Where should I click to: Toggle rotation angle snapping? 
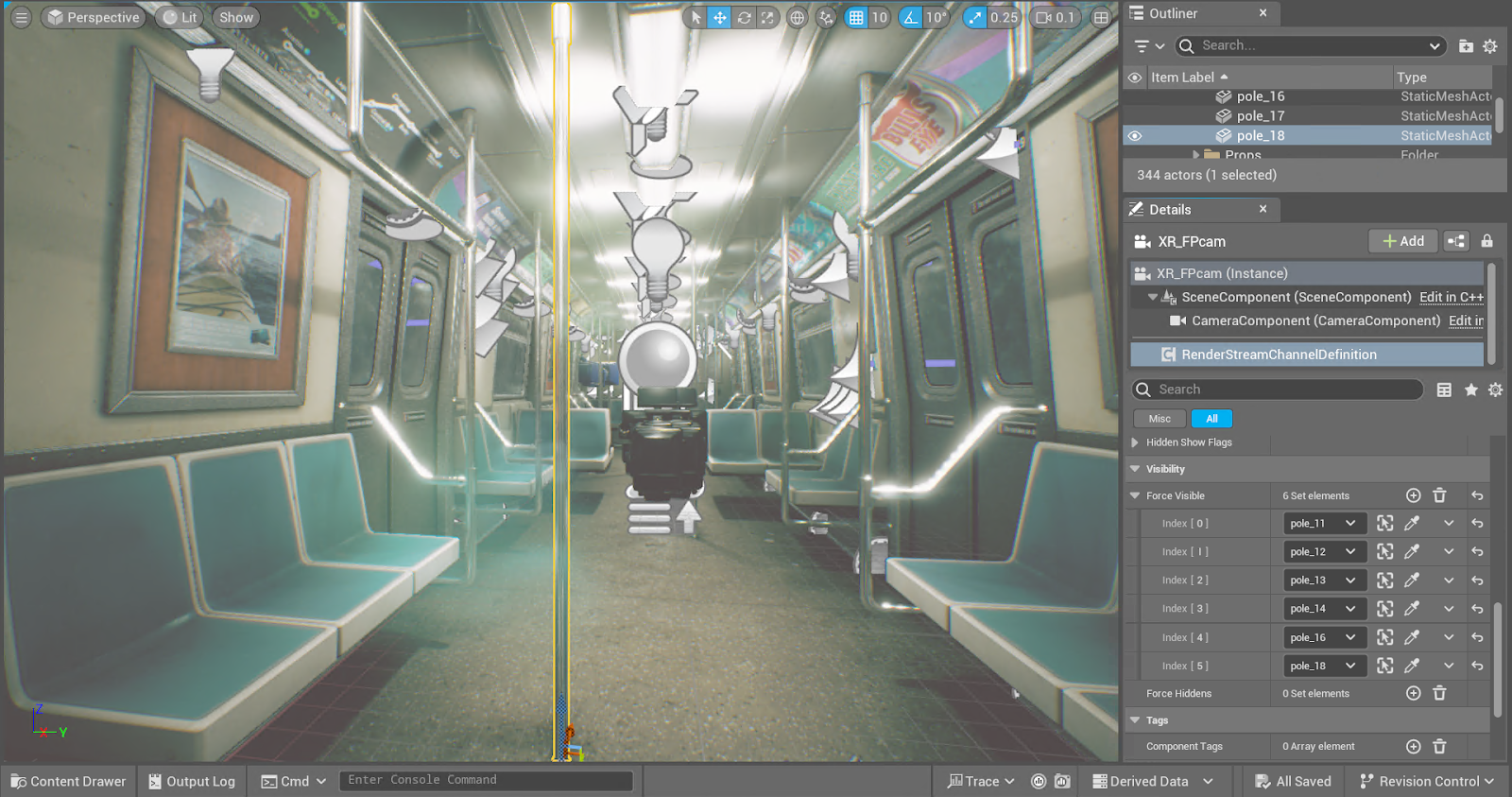coord(910,17)
